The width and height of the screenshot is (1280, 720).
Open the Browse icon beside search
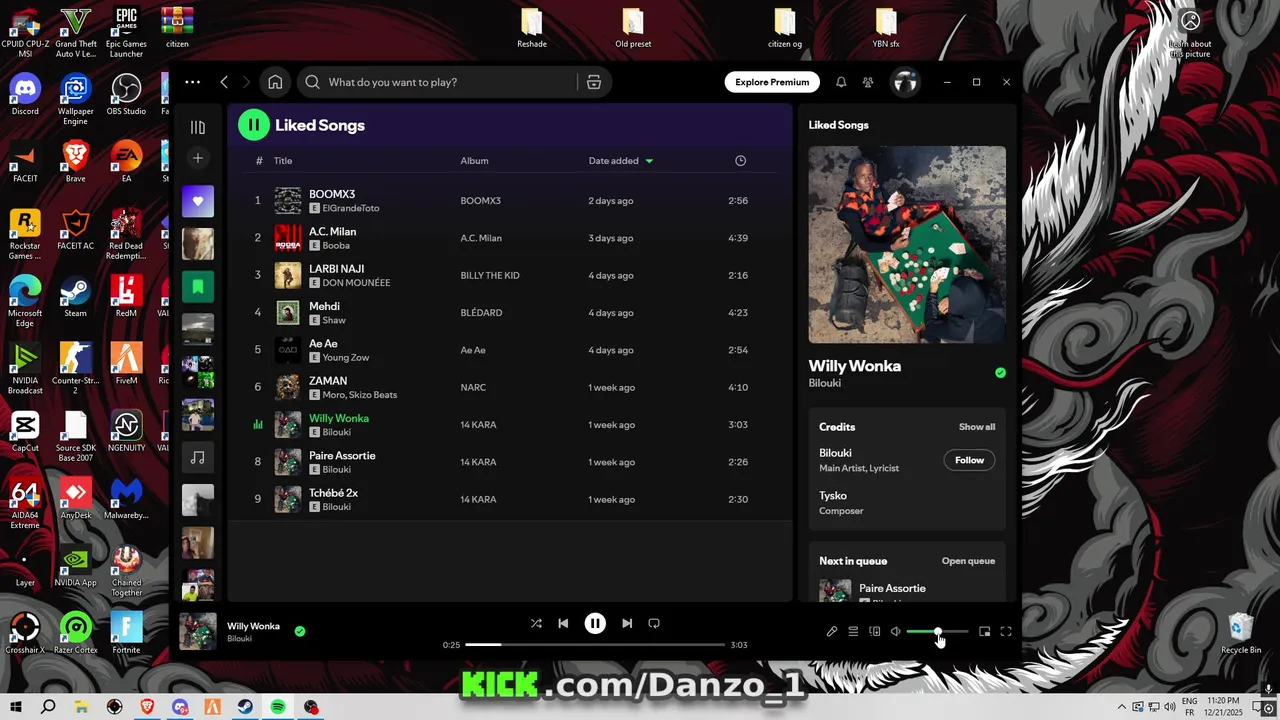click(594, 82)
